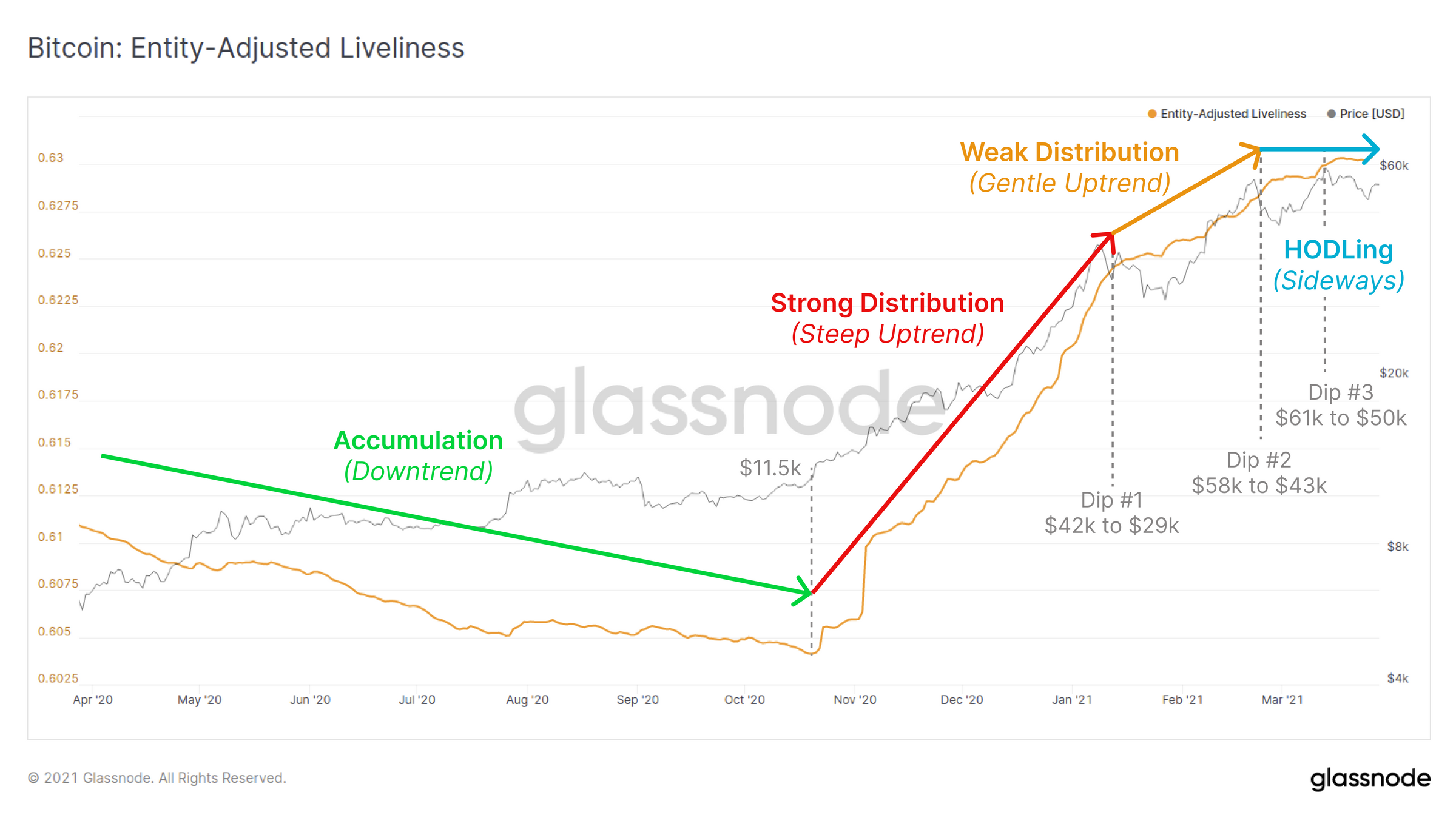This screenshot has height=818, width=1456.
Task: Click the glassnode logo at bottom right
Action: pyautogui.click(x=1370, y=779)
